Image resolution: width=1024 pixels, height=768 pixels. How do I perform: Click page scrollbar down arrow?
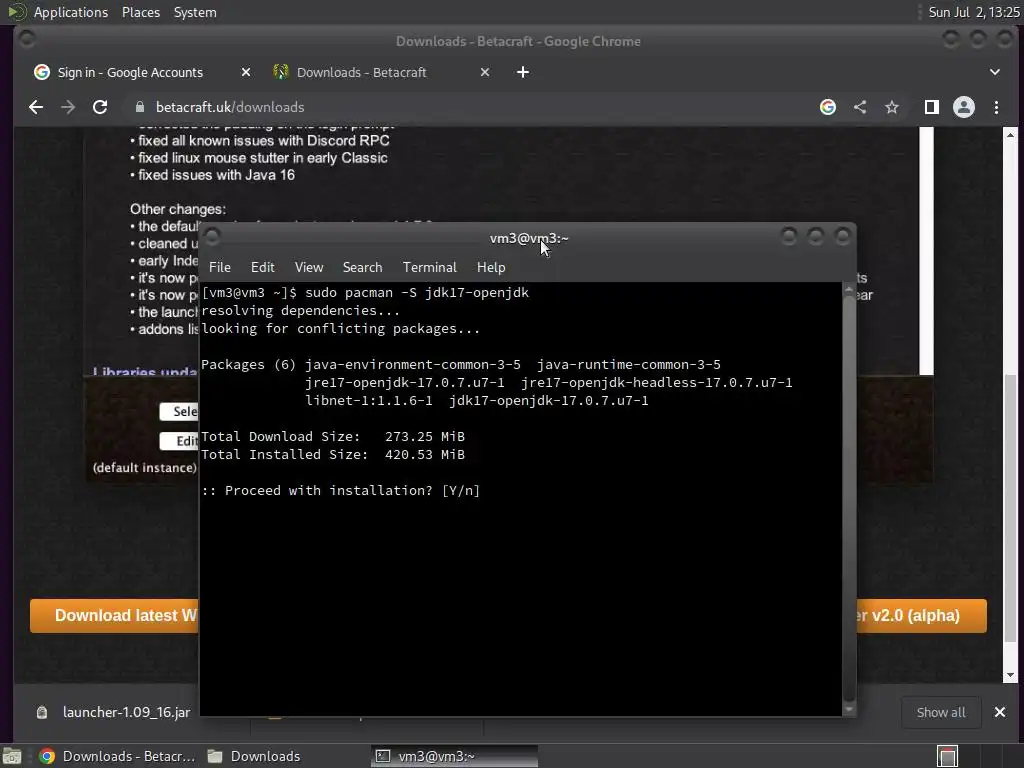1010,675
